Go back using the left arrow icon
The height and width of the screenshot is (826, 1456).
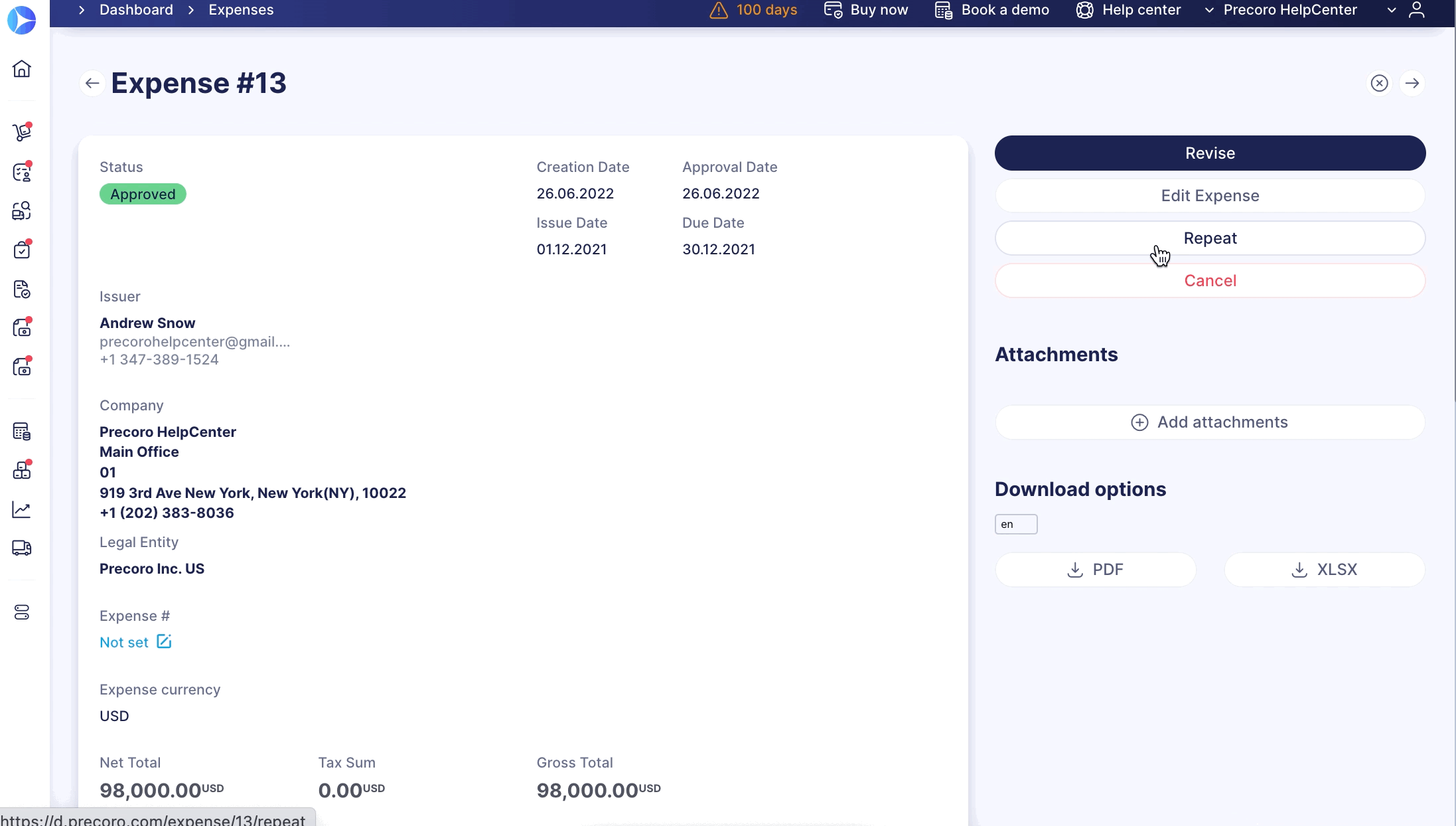pyautogui.click(x=92, y=84)
